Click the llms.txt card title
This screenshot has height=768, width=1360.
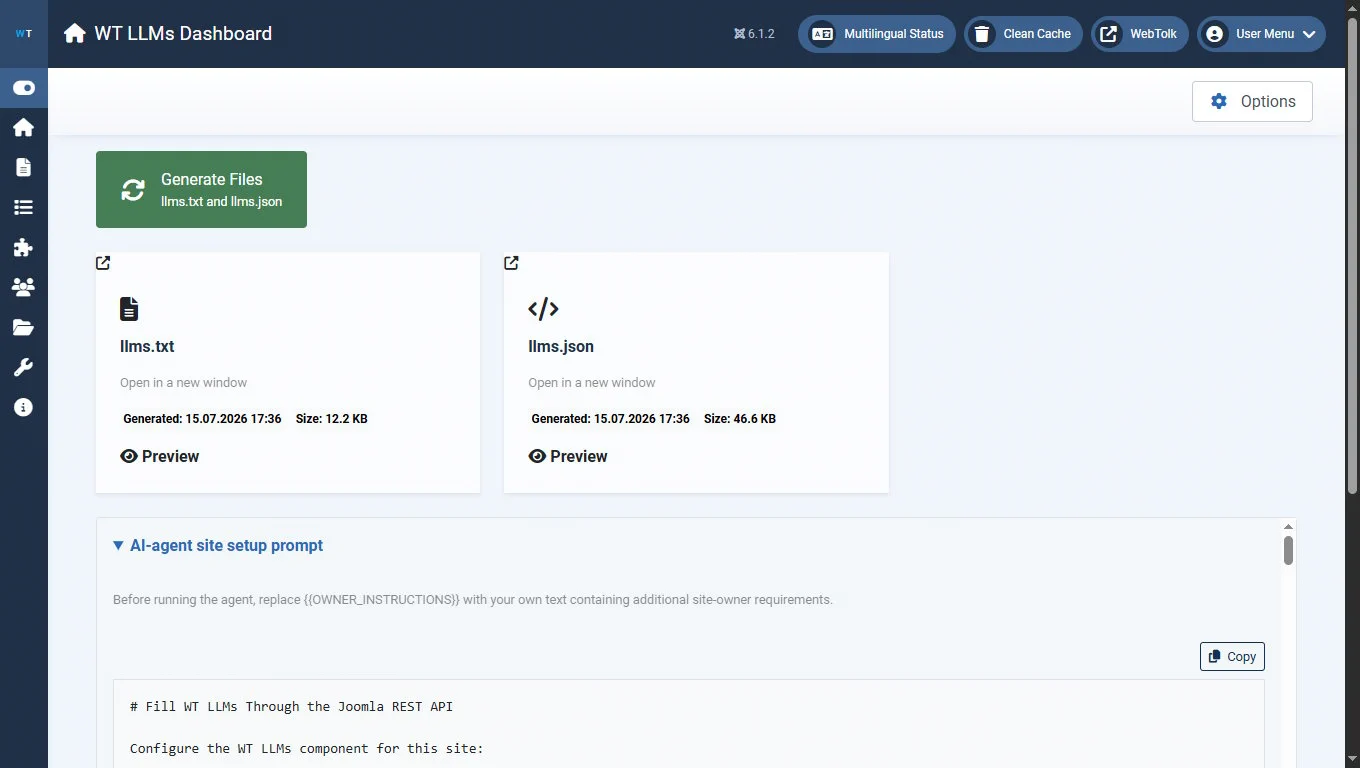(147, 347)
